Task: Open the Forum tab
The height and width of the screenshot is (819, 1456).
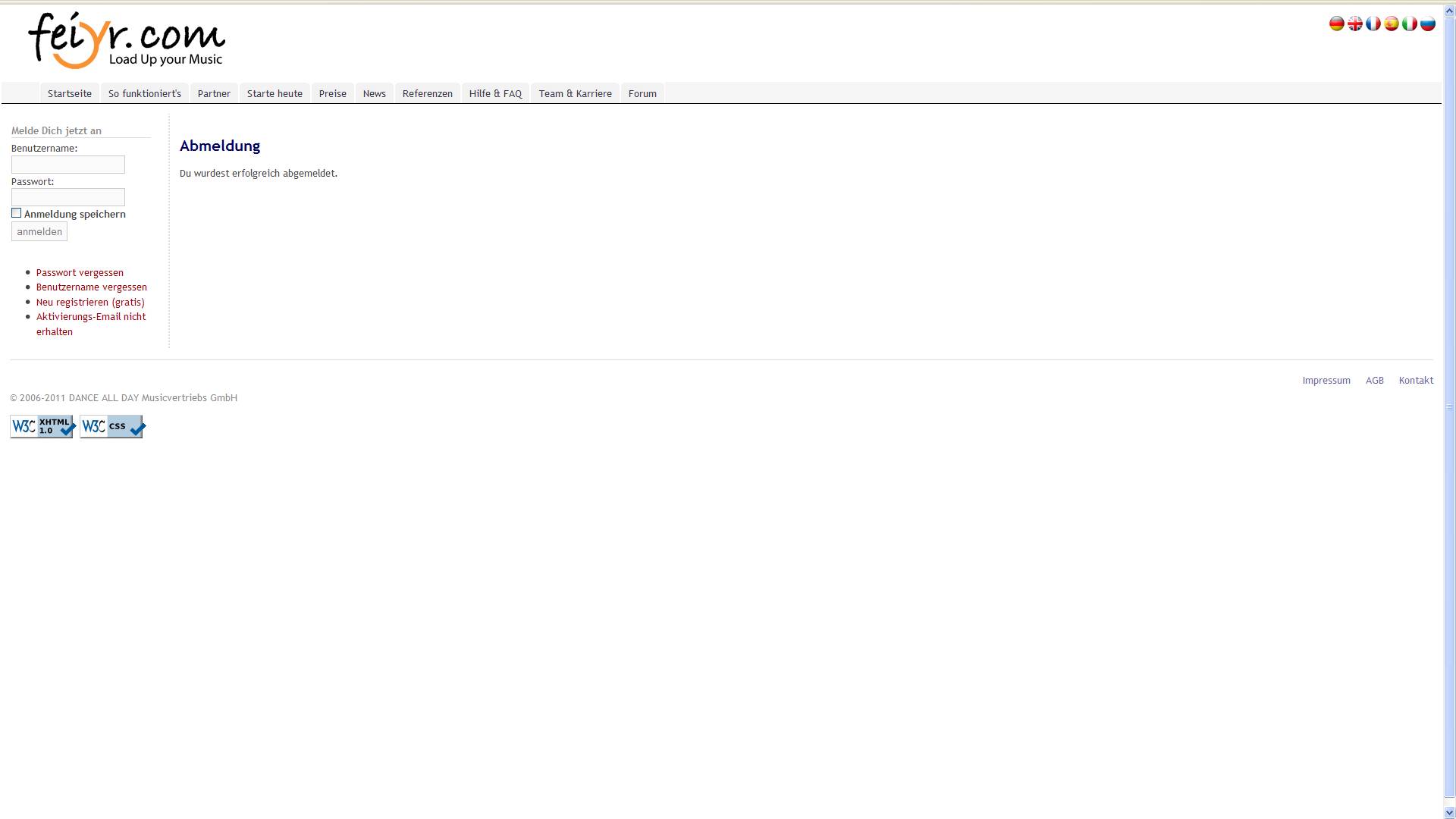Action: click(642, 93)
